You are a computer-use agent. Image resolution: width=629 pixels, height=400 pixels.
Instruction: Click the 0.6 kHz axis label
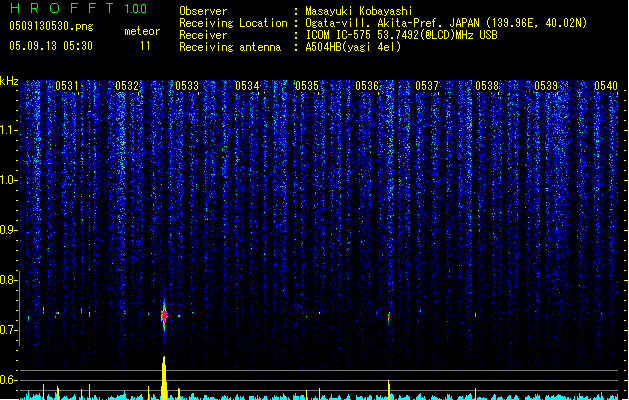[x=8, y=380]
